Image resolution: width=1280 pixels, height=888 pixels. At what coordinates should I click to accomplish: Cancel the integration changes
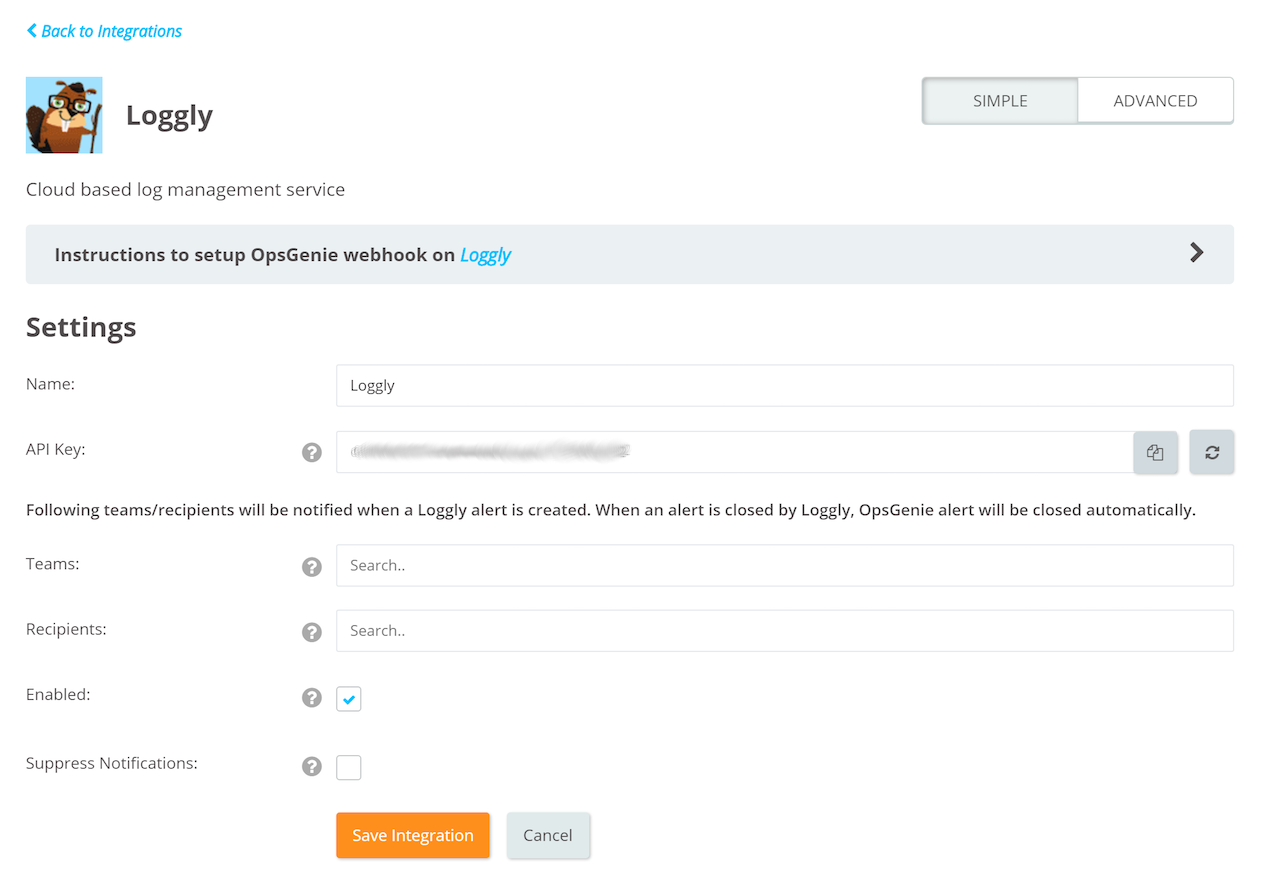pyautogui.click(x=548, y=835)
